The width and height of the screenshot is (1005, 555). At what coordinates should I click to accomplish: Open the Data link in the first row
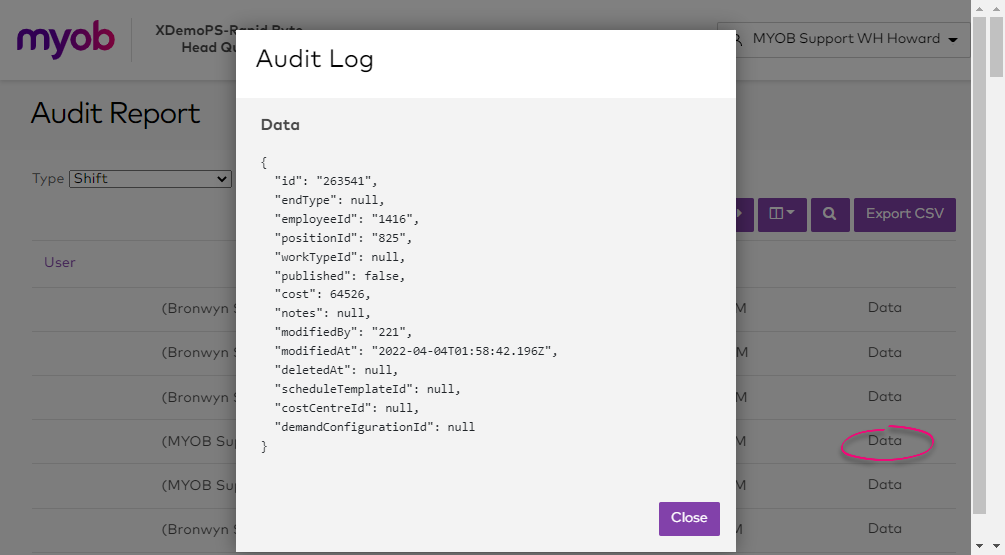(x=884, y=308)
